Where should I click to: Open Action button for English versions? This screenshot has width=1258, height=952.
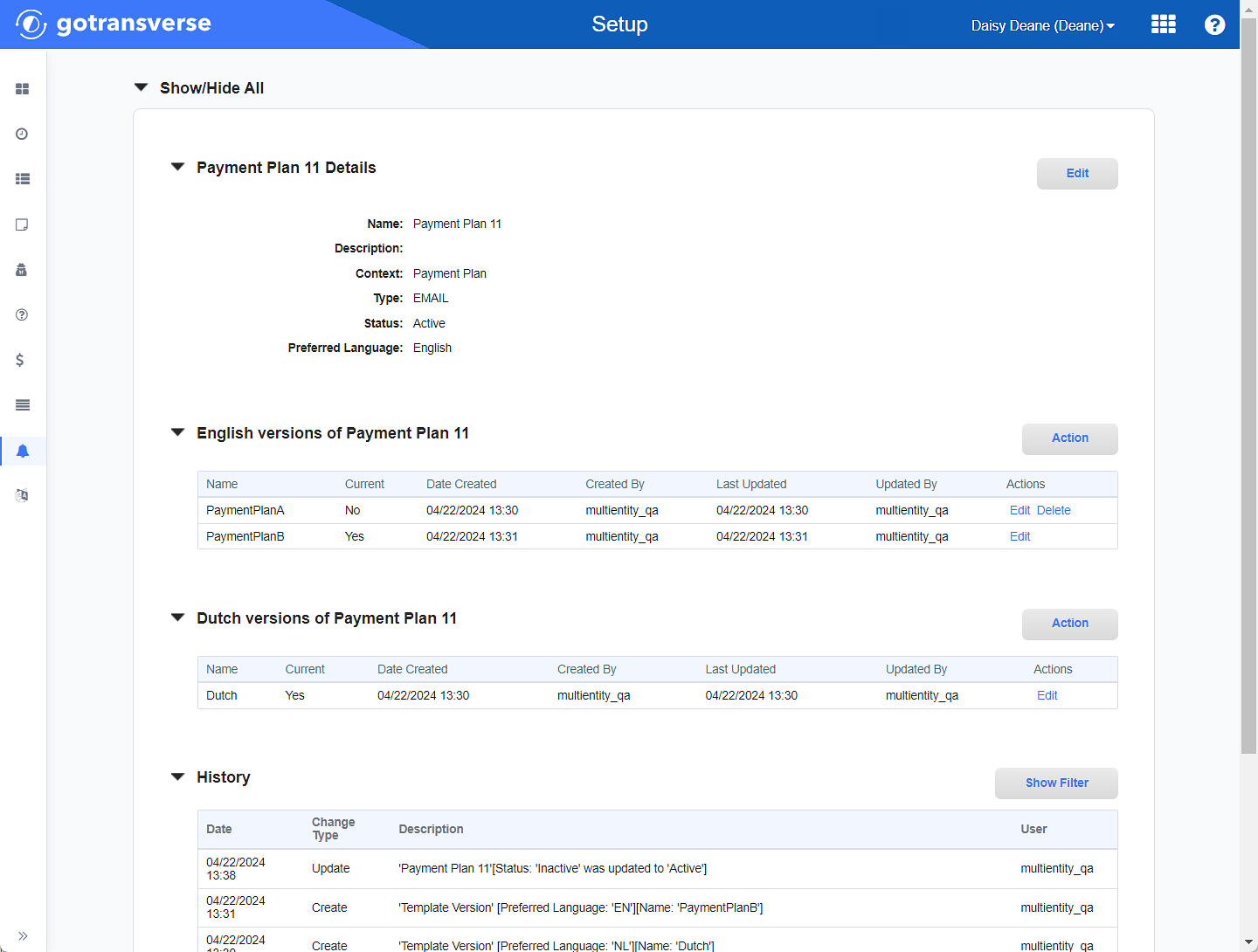pyautogui.click(x=1070, y=438)
